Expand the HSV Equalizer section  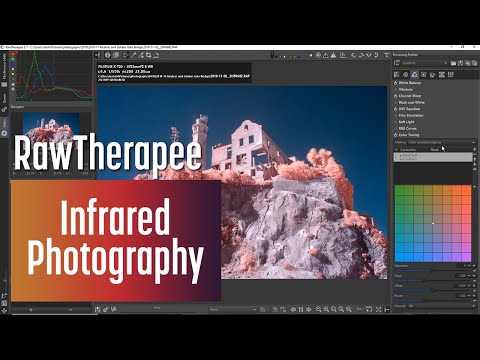[410, 109]
